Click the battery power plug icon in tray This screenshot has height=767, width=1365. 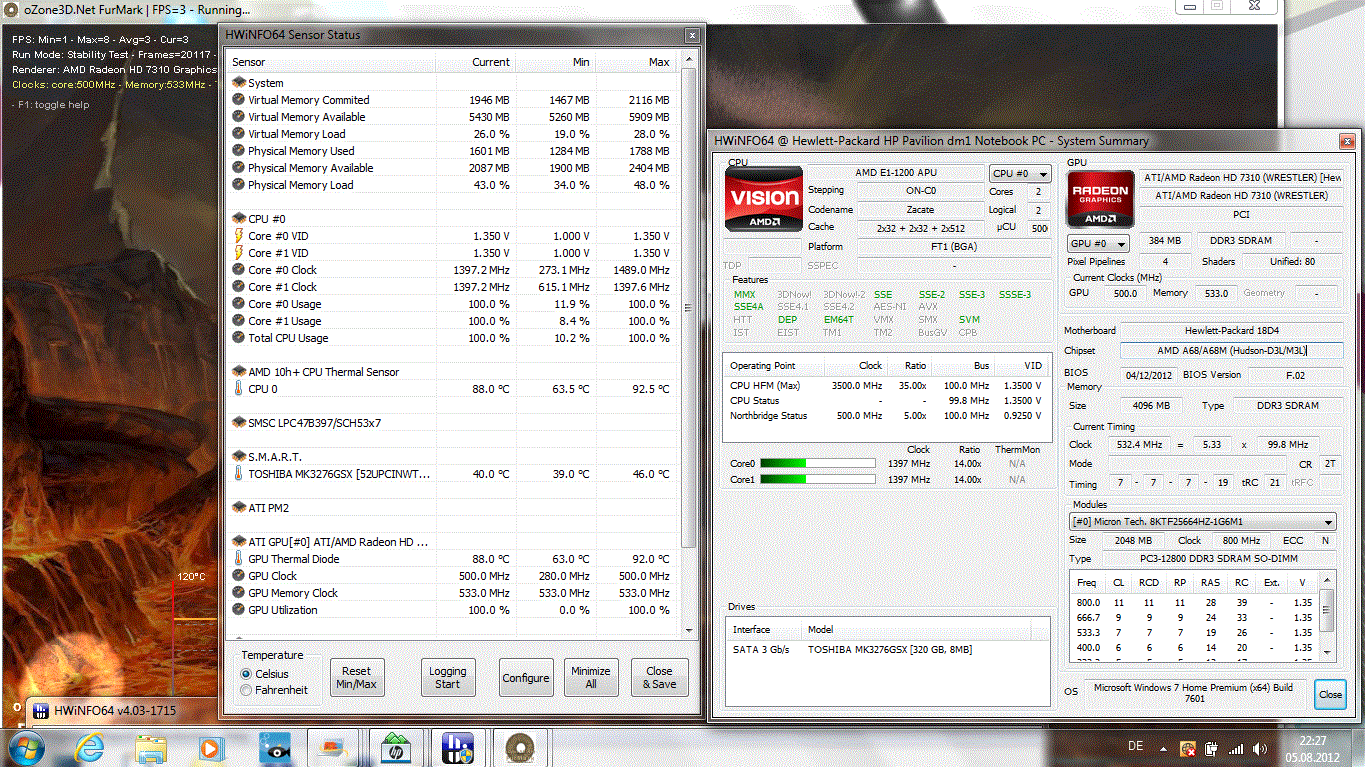pyautogui.click(x=1212, y=748)
